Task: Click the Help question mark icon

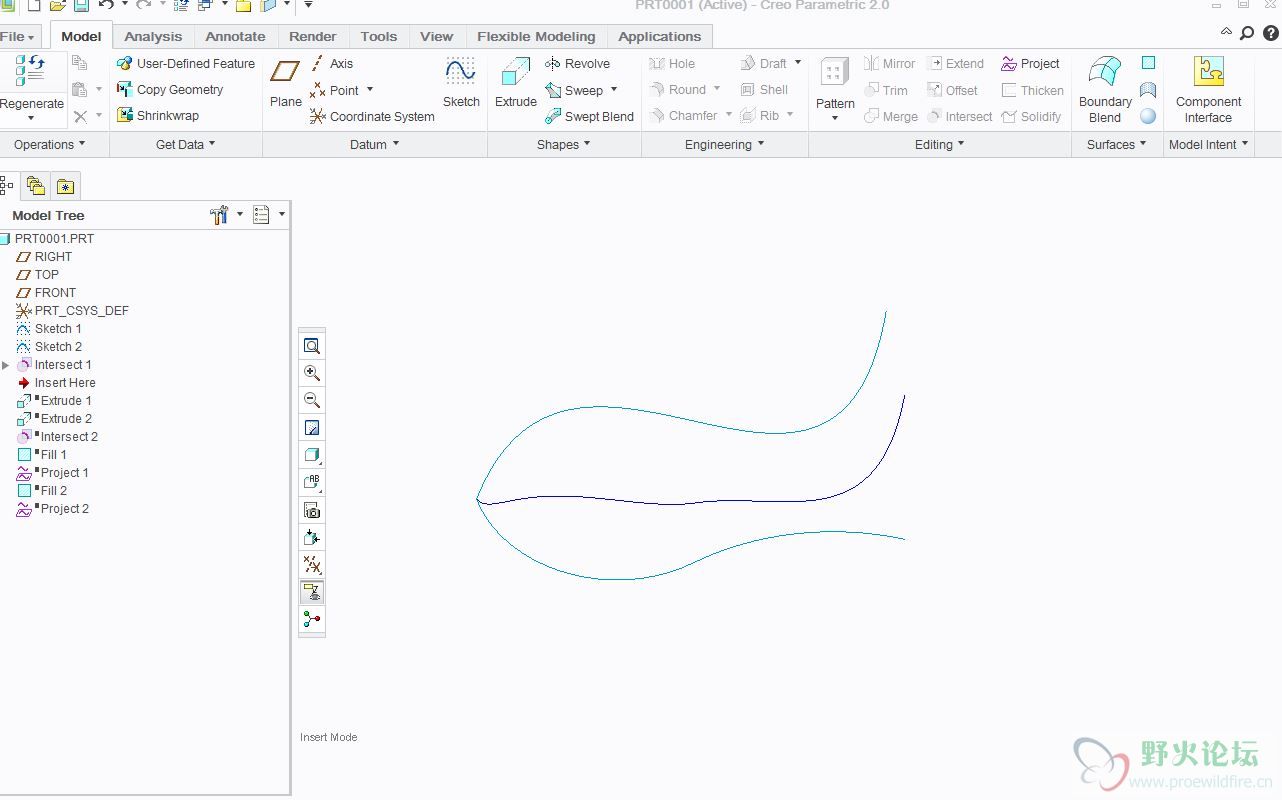Action: (x=1269, y=33)
